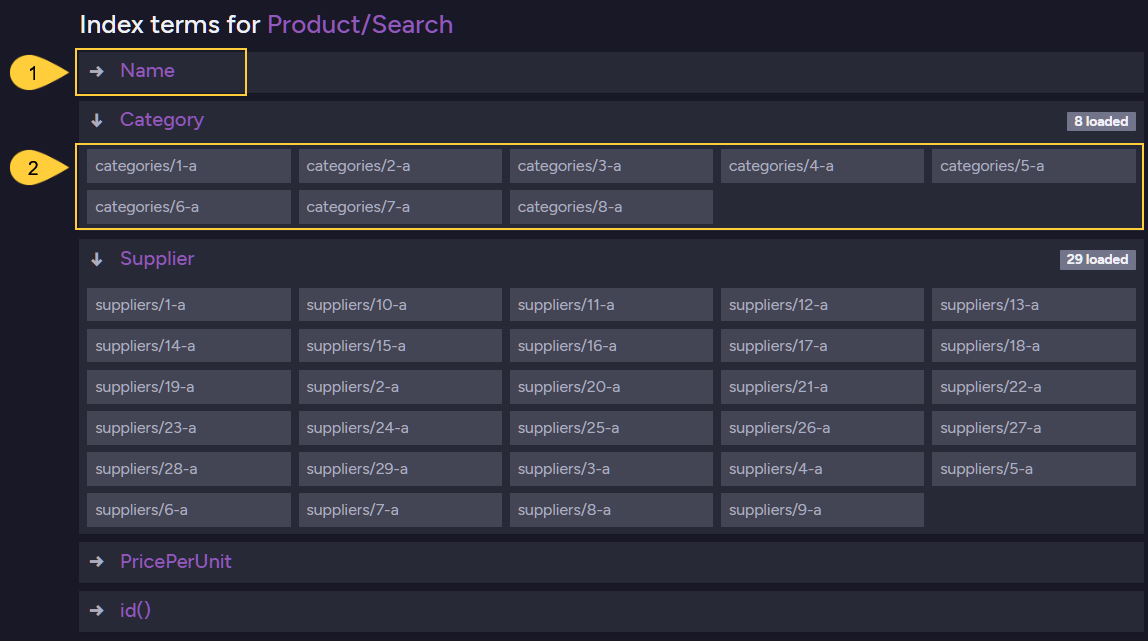The width and height of the screenshot is (1148, 641).
Task: Expand the PricePerUnit field arrow
Action: [97, 561]
